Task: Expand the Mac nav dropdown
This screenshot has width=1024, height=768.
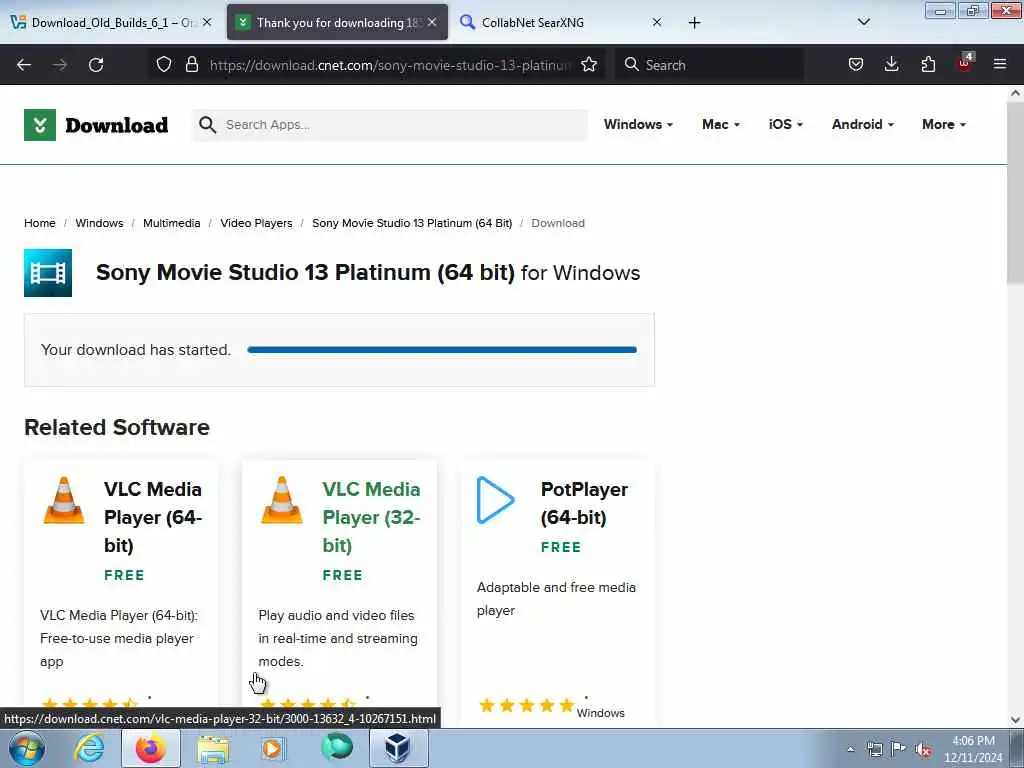Action: pos(720,124)
